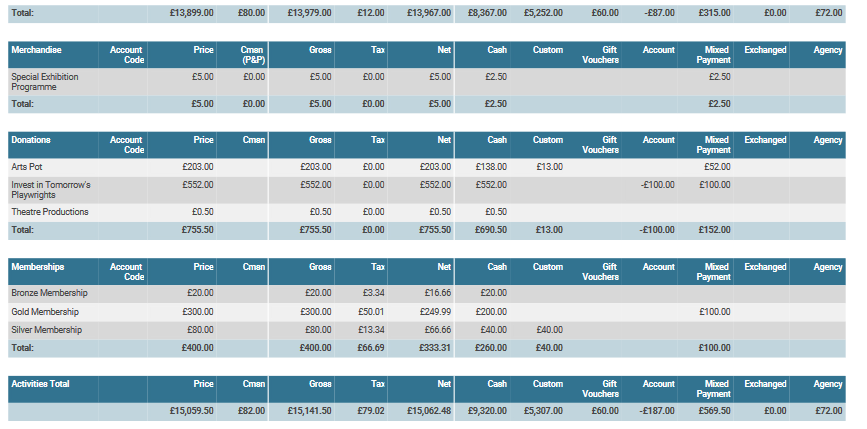Select Gold Membership Price £300.00
The width and height of the screenshot is (867, 429).
tap(197, 312)
